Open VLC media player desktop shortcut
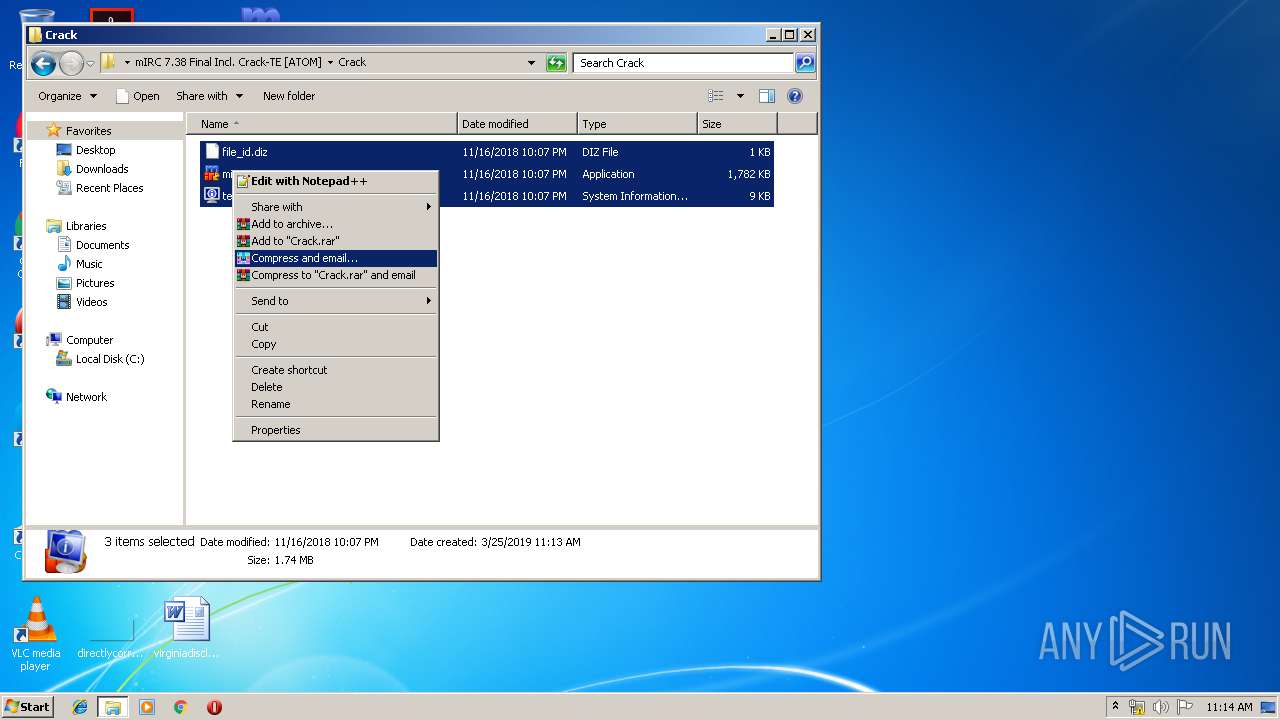The width and height of the screenshot is (1280, 720). (36, 634)
